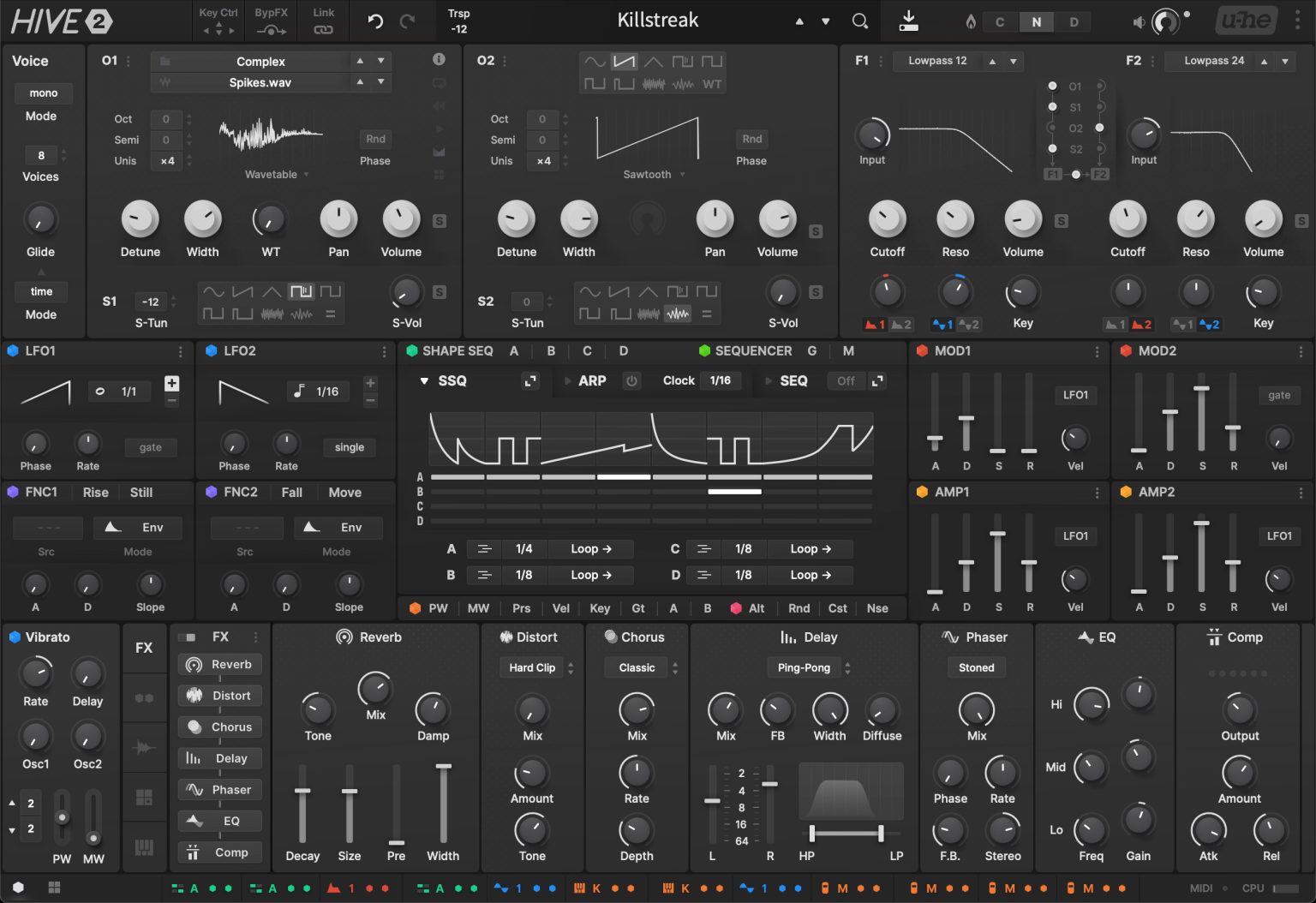Image resolution: width=1316 pixels, height=903 pixels.
Task: Switch to SEQUENCER tab
Action: pos(752,351)
